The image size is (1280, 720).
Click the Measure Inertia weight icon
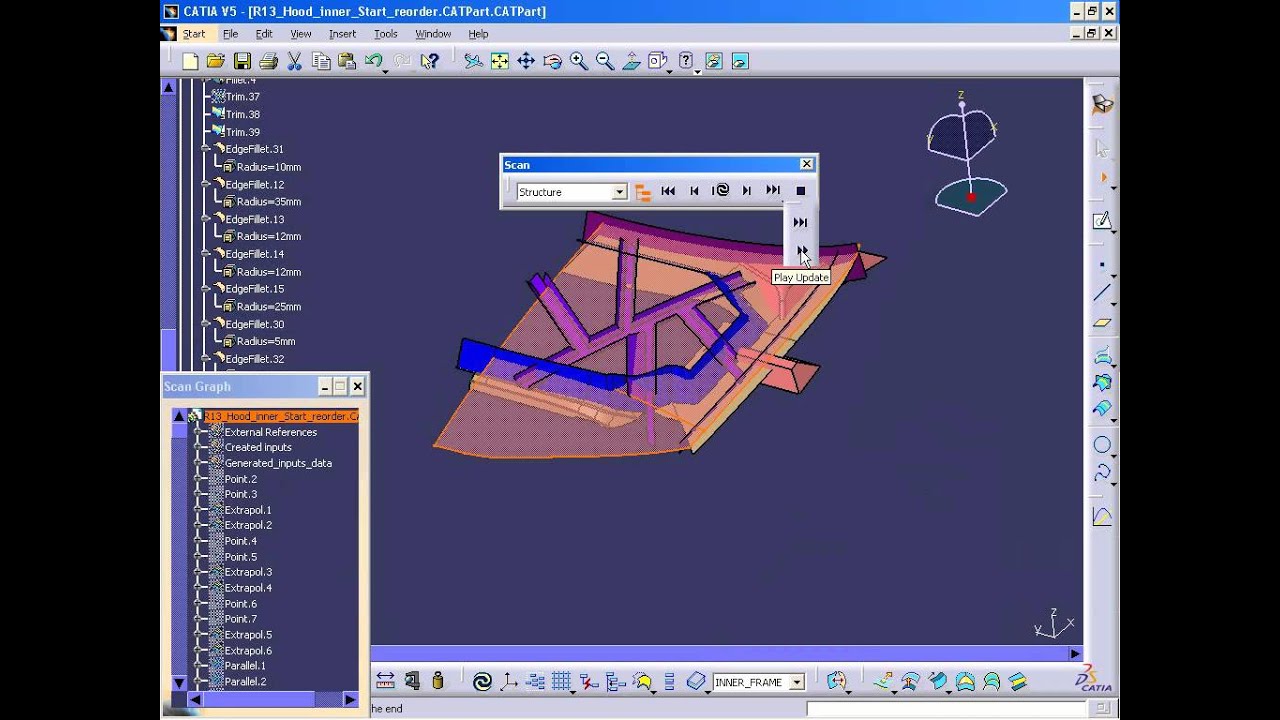437,681
